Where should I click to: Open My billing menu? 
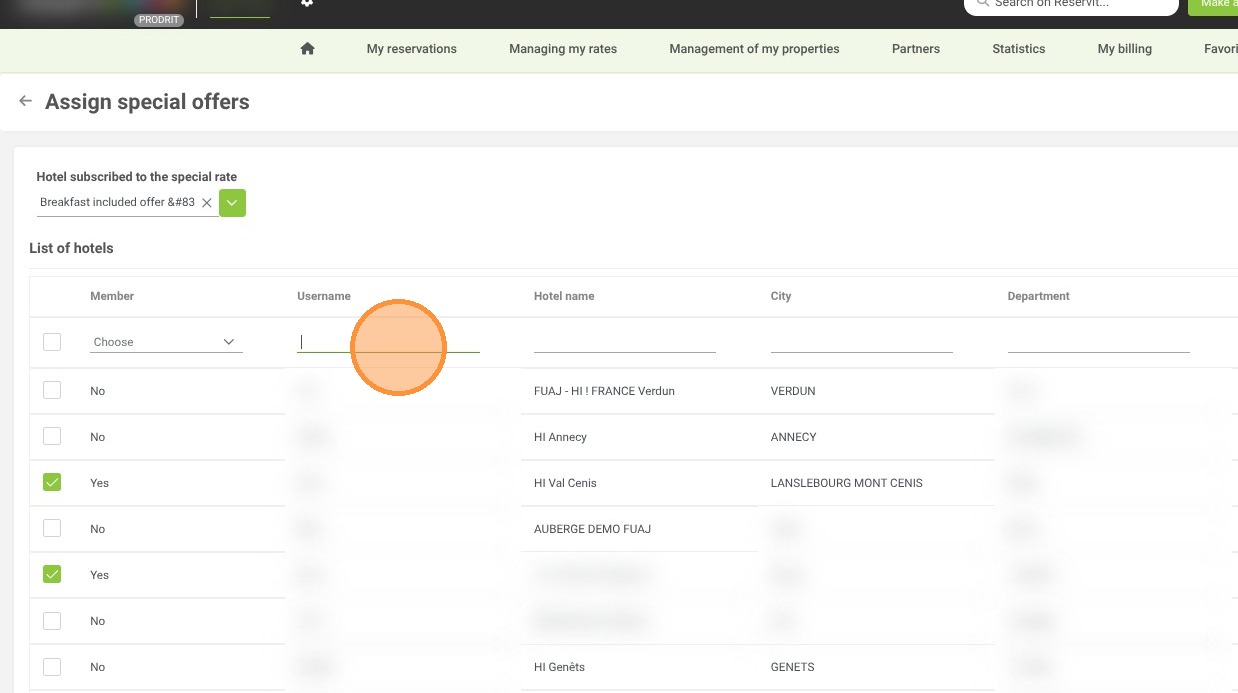click(1124, 48)
